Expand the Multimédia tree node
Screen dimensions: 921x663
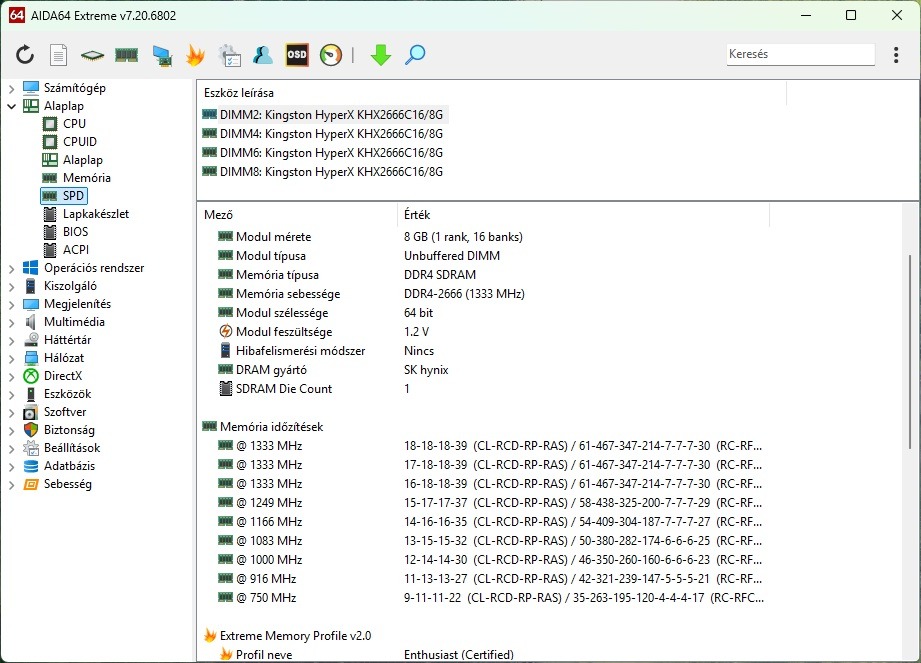pos(11,322)
